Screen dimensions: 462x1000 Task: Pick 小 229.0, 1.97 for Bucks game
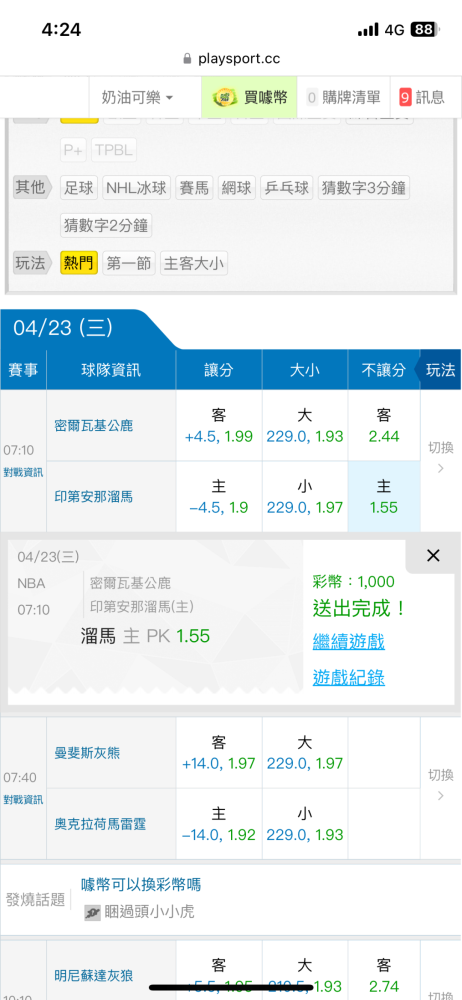305,497
